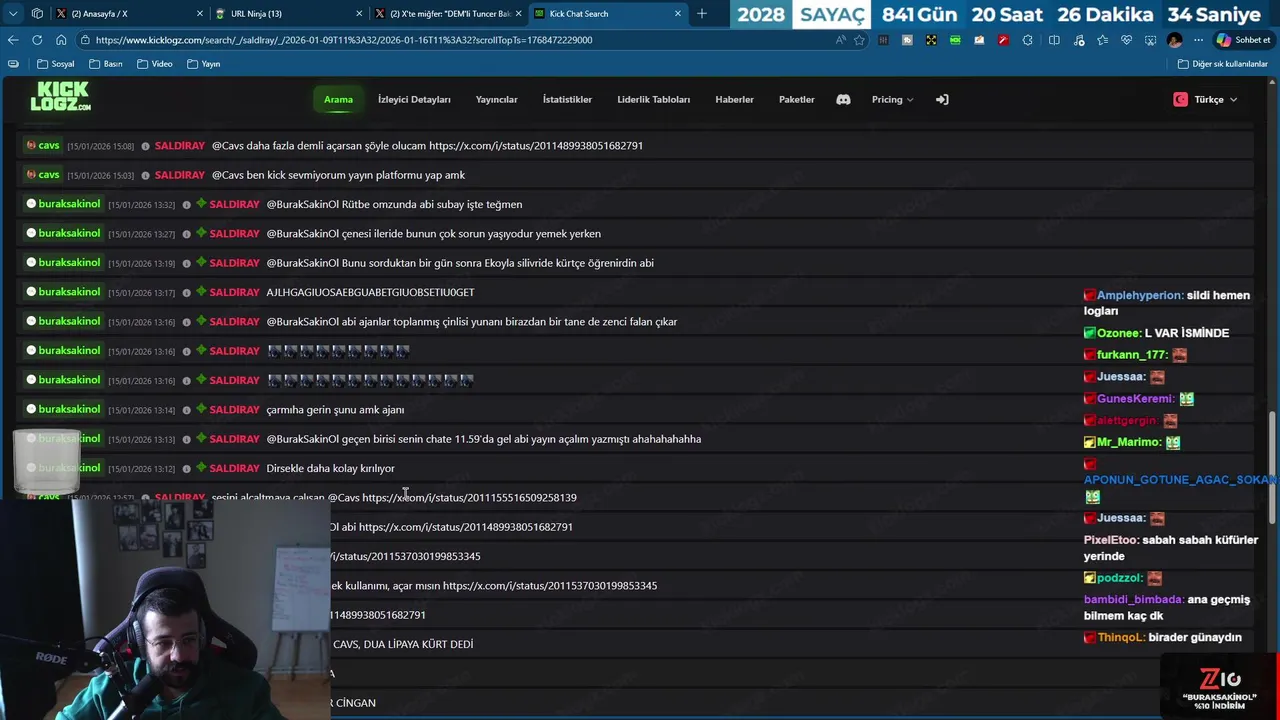Open the read aloud icon in address bar

tap(841, 40)
